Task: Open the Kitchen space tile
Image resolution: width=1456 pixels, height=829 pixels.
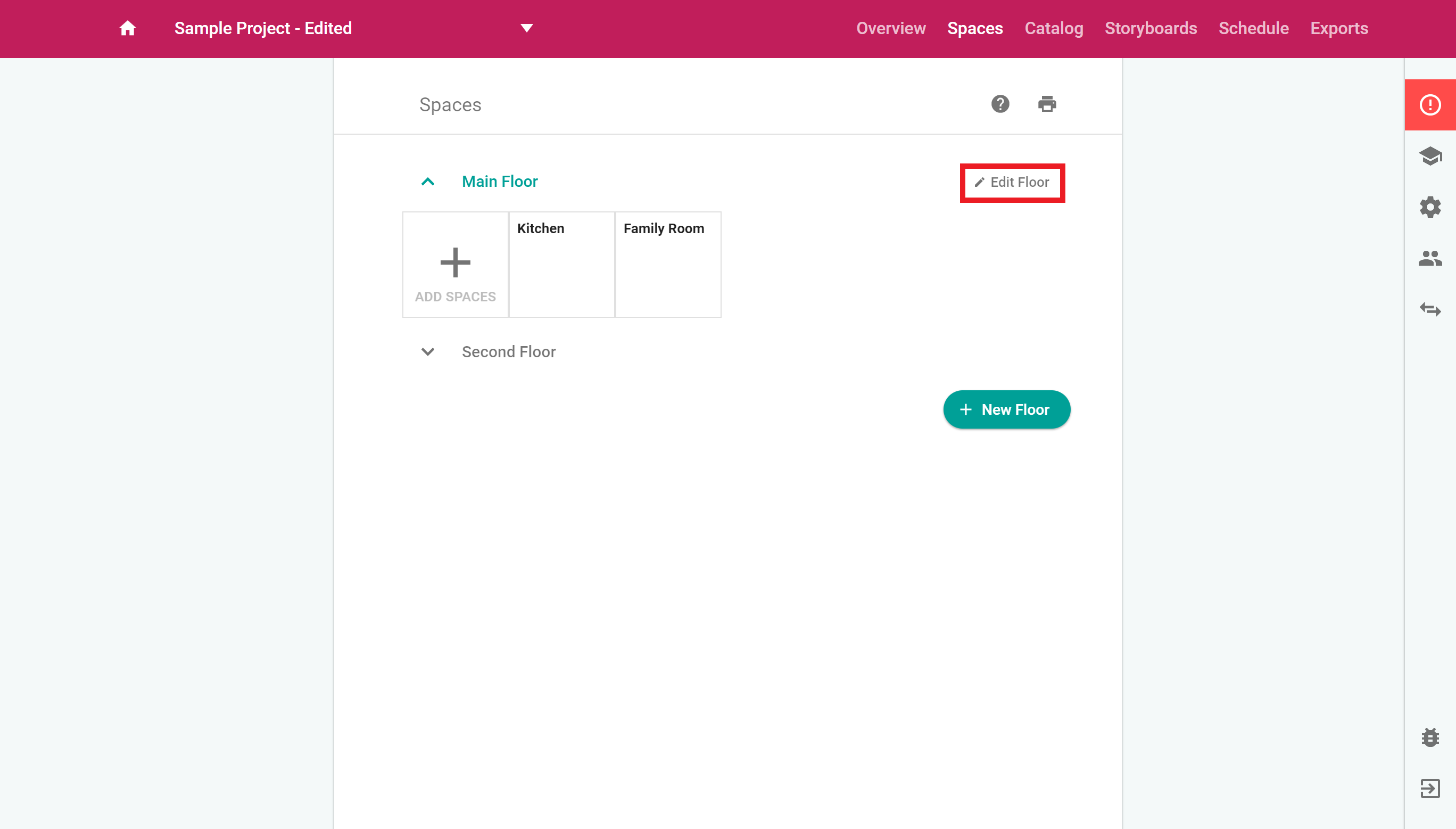Action: pos(561,265)
